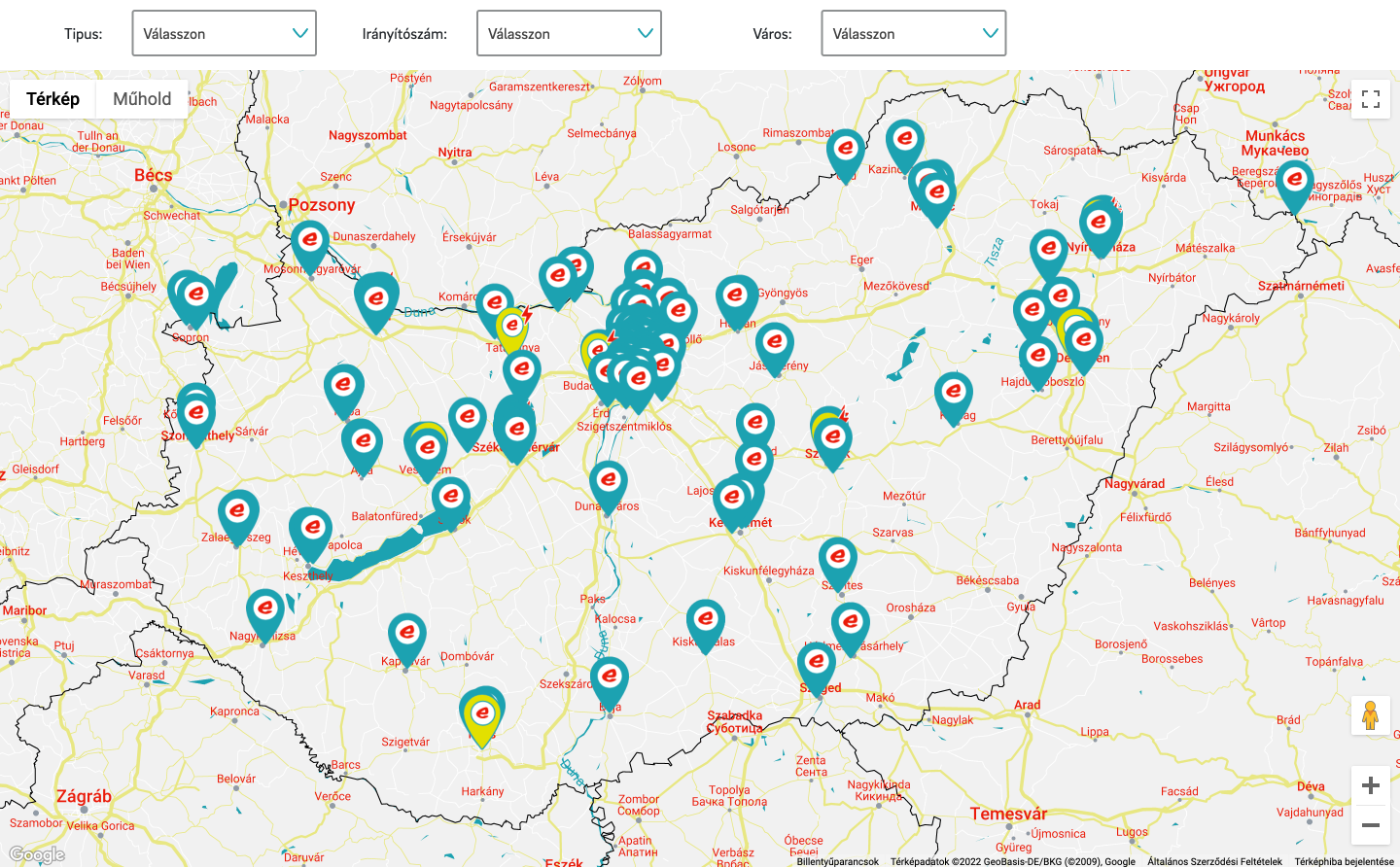Select the marker near Ózd
Image resolution: width=1400 pixels, height=868 pixels.
pyautogui.click(x=845, y=156)
